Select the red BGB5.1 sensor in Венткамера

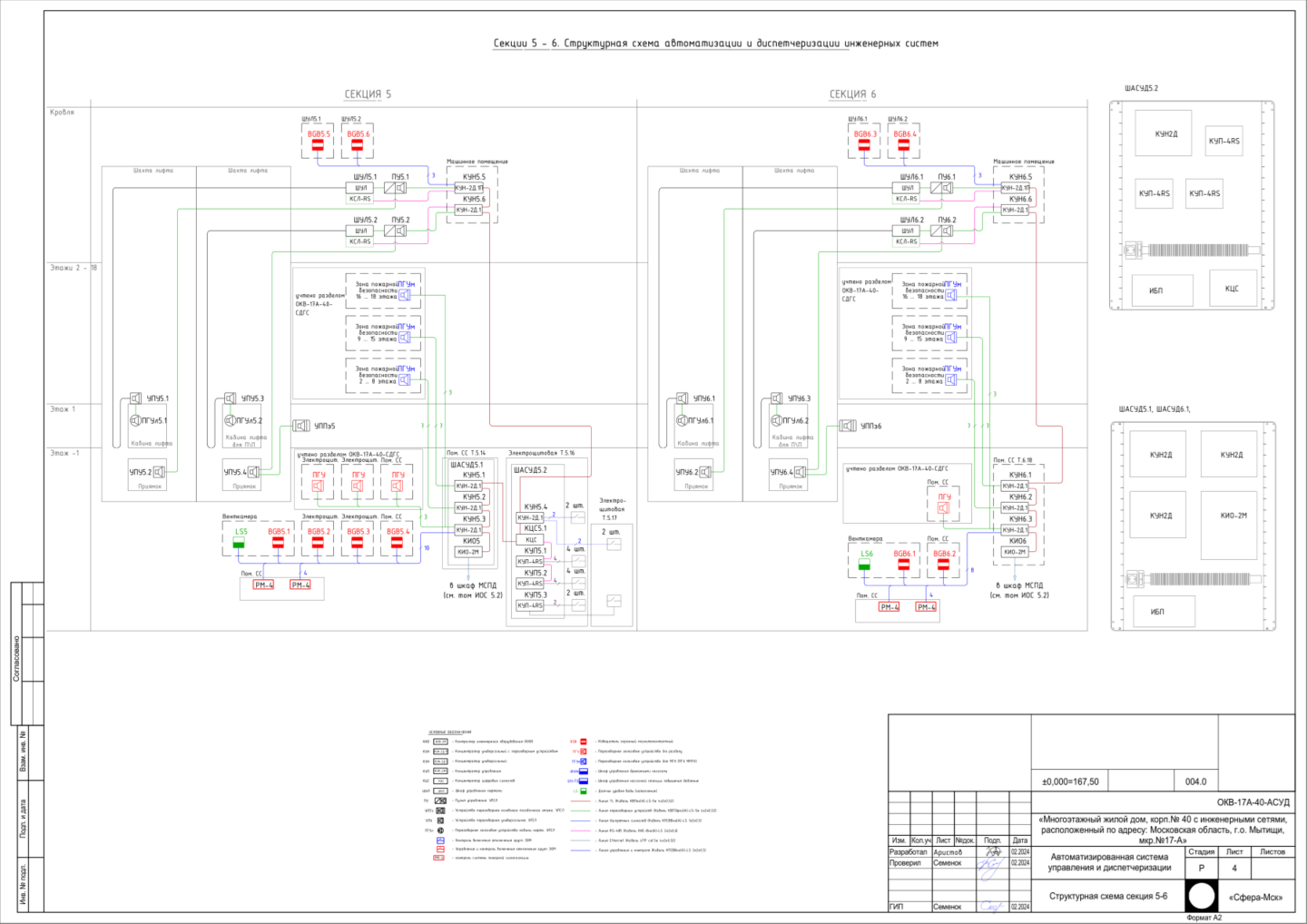pyautogui.click(x=278, y=542)
